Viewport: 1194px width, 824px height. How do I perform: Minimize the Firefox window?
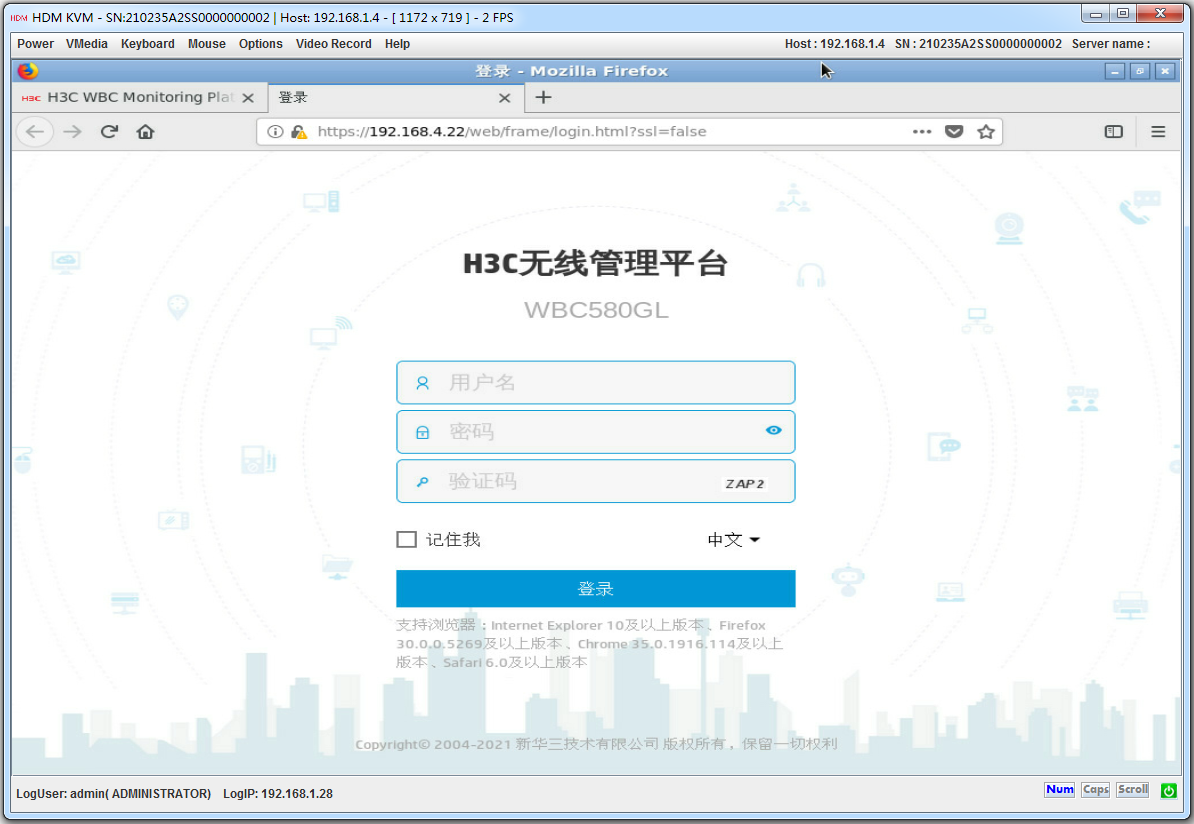pyautogui.click(x=1115, y=72)
